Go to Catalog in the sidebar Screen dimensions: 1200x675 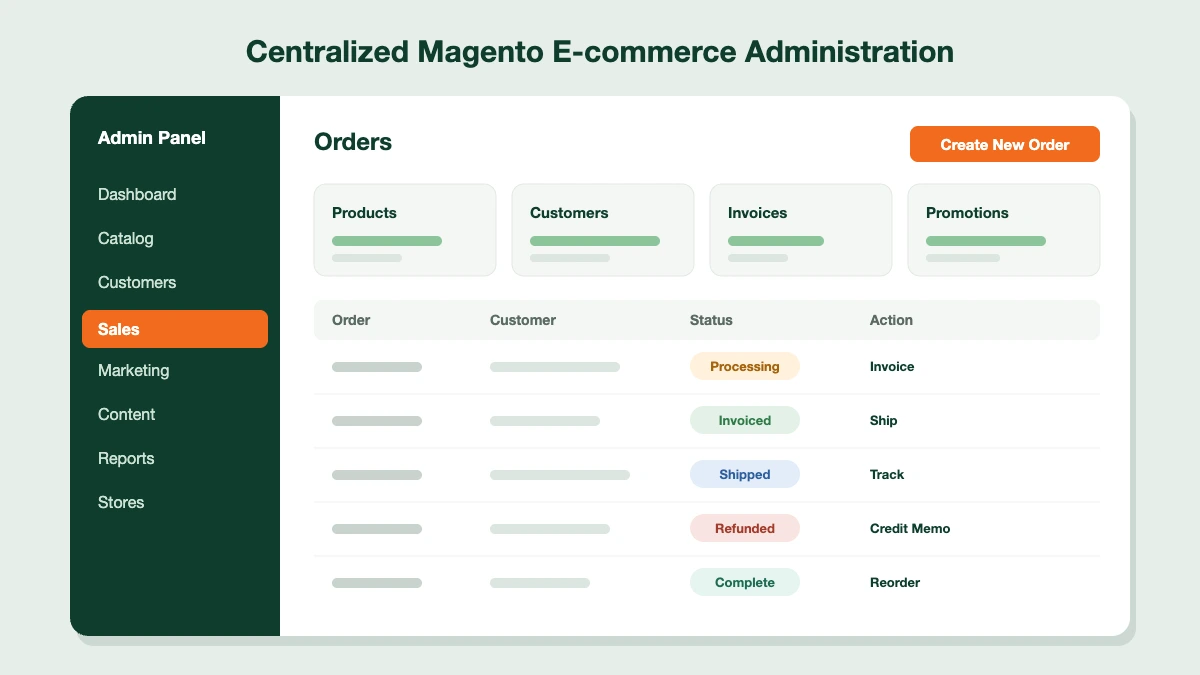tap(126, 238)
